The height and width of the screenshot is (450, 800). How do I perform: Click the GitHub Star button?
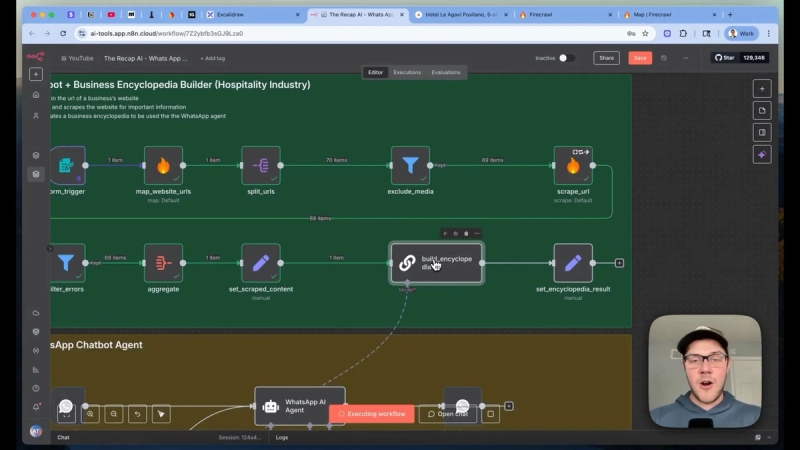click(724, 58)
